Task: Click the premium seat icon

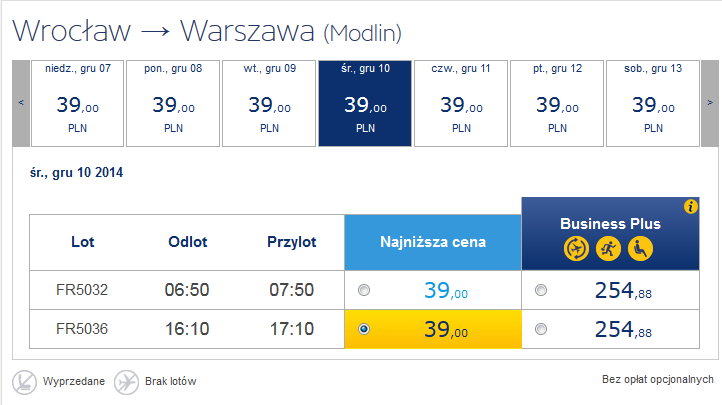Action: [x=640, y=249]
